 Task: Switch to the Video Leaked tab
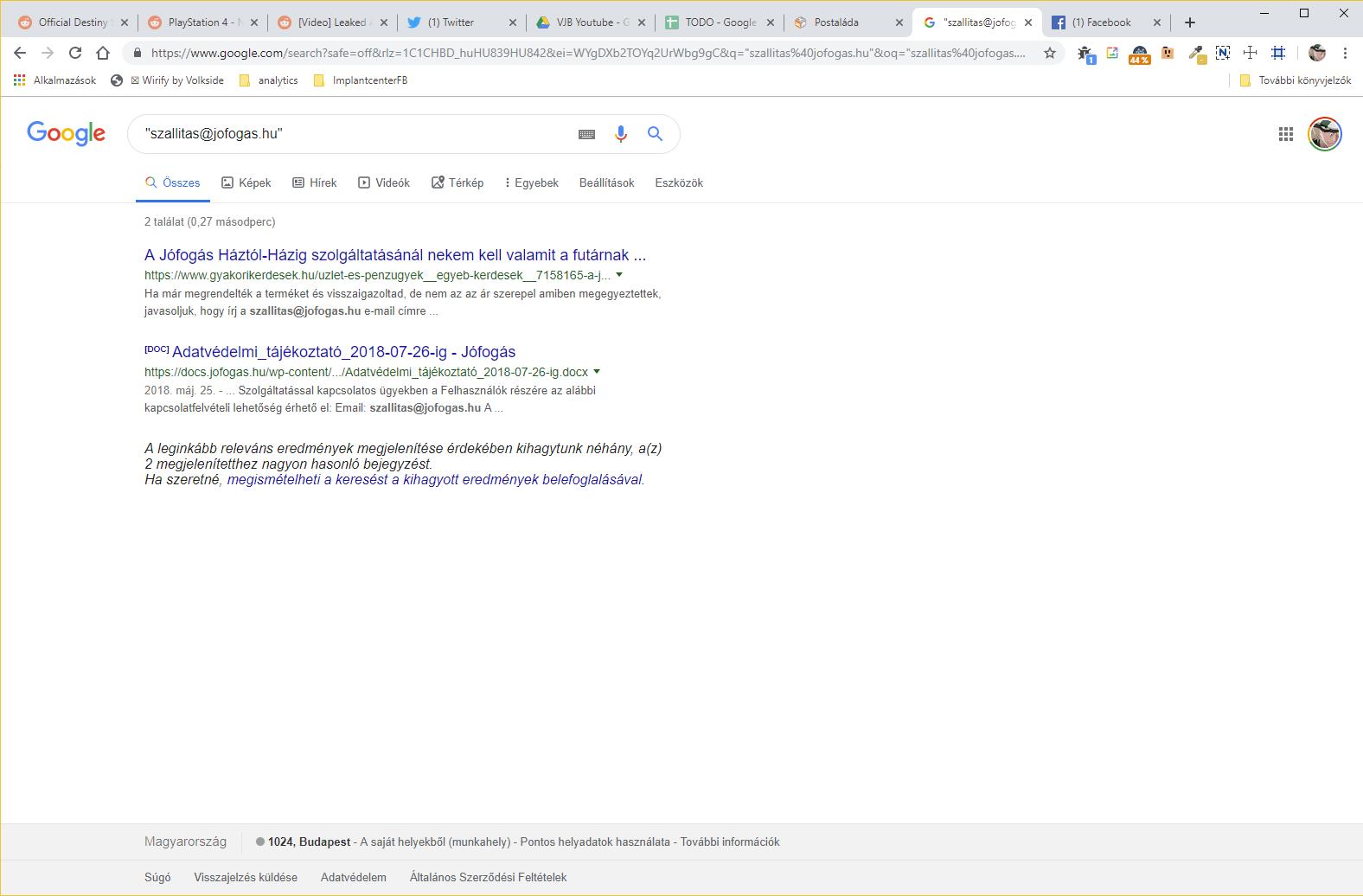coord(332,22)
